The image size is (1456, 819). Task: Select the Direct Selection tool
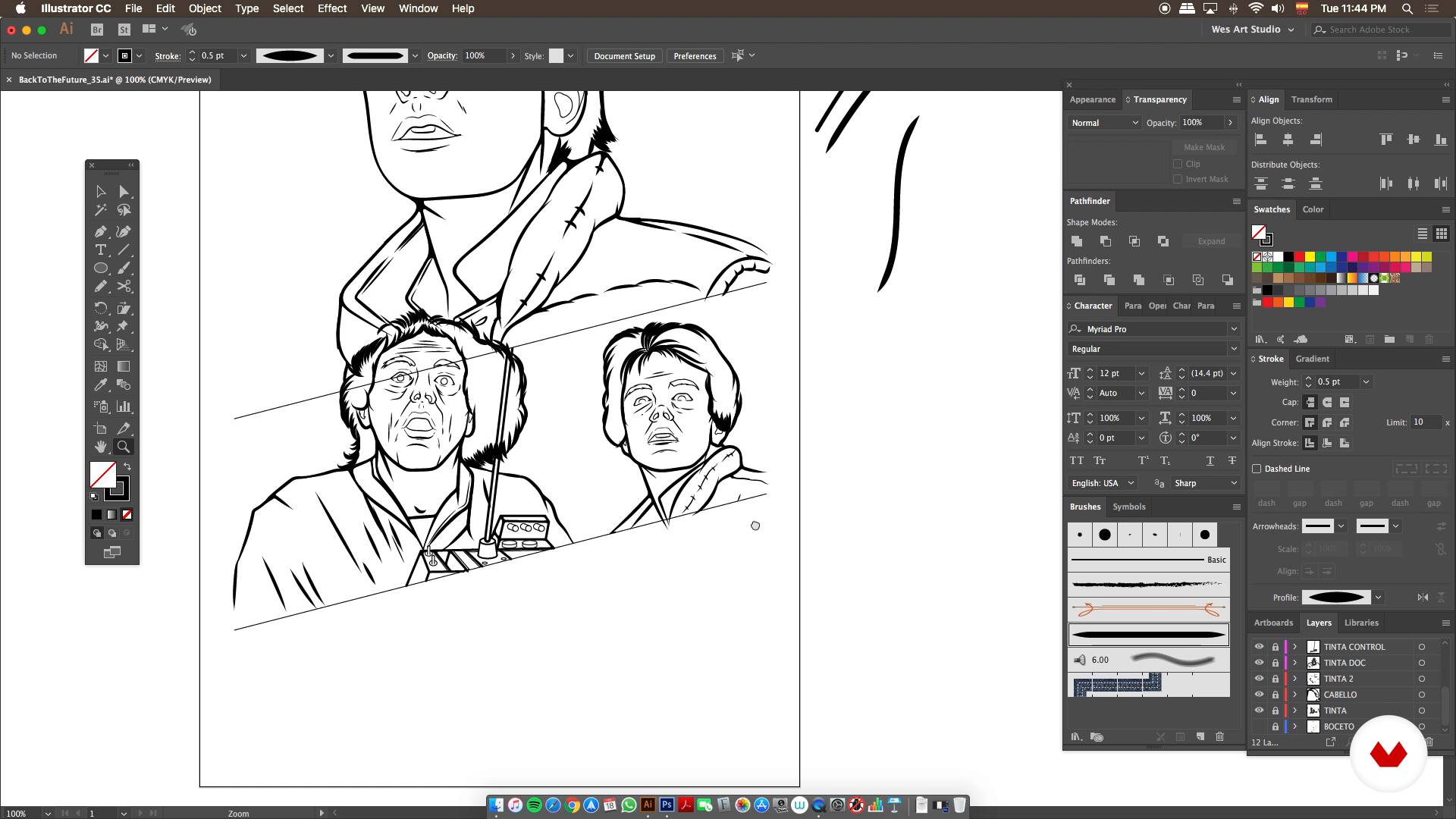pyautogui.click(x=124, y=192)
